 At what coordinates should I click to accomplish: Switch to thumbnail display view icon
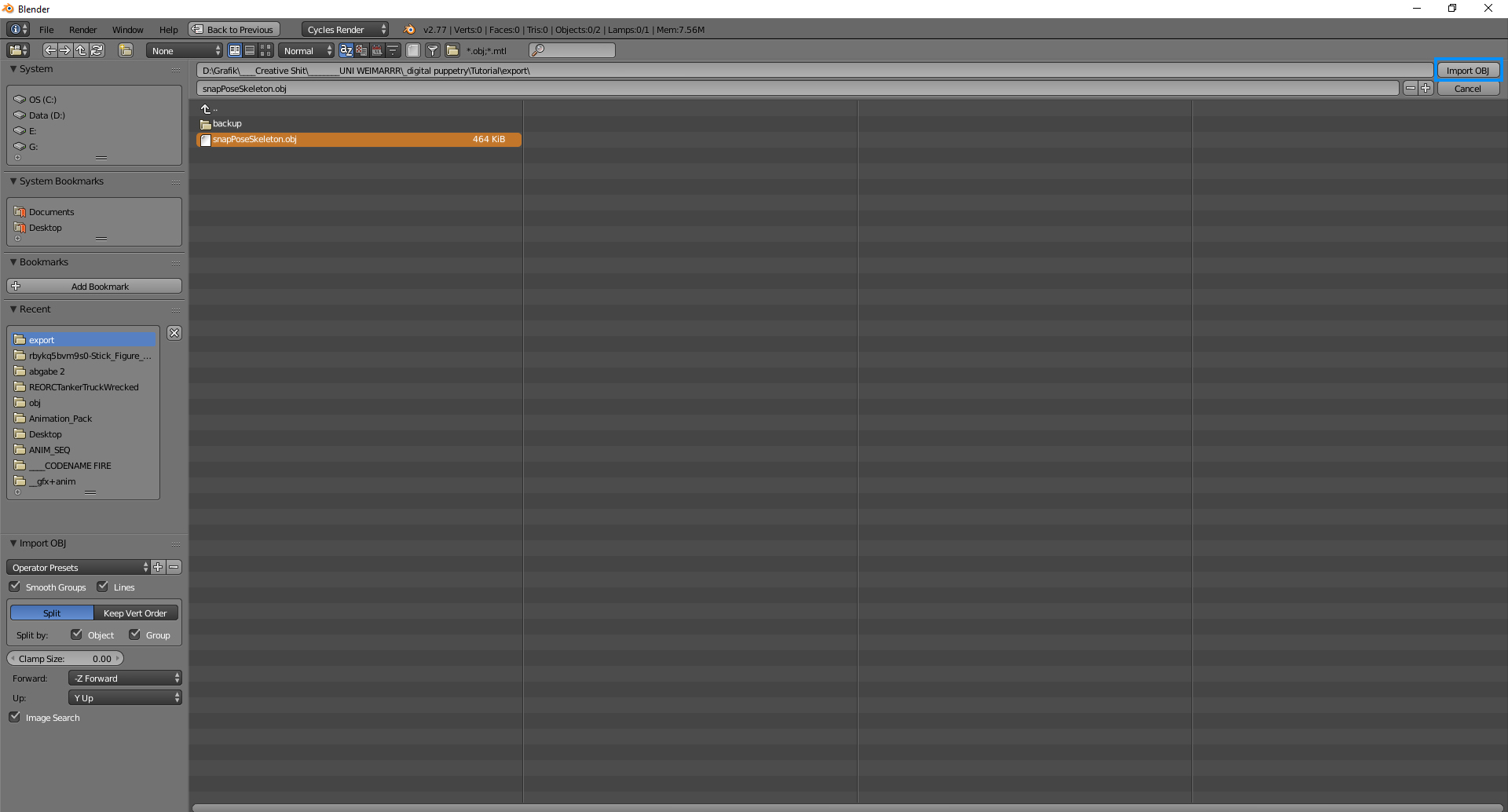[x=265, y=50]
